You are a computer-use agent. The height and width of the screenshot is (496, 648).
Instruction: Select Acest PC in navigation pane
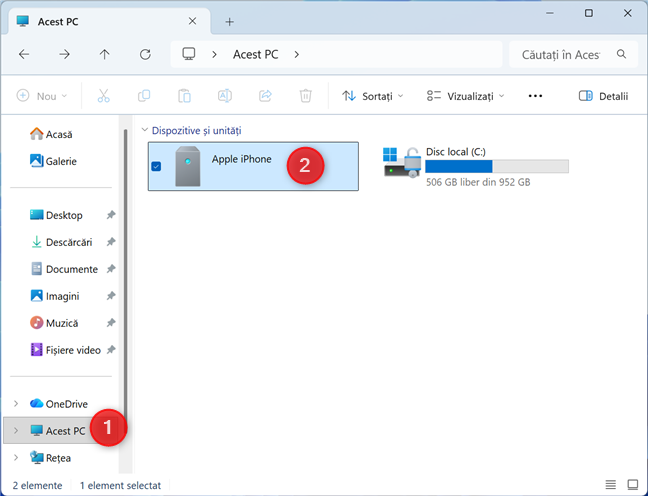click(58, 431)
